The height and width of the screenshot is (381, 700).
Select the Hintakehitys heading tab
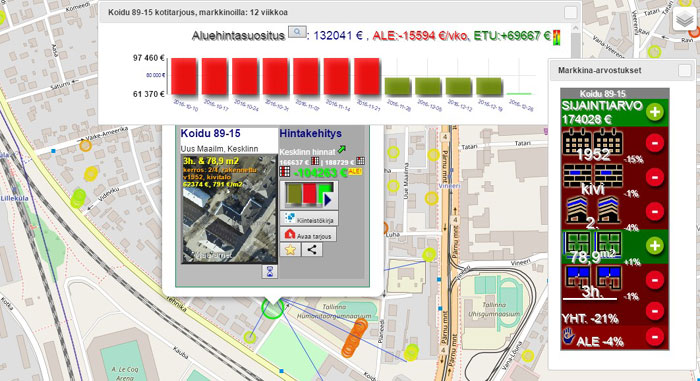[x=311, y=133]
